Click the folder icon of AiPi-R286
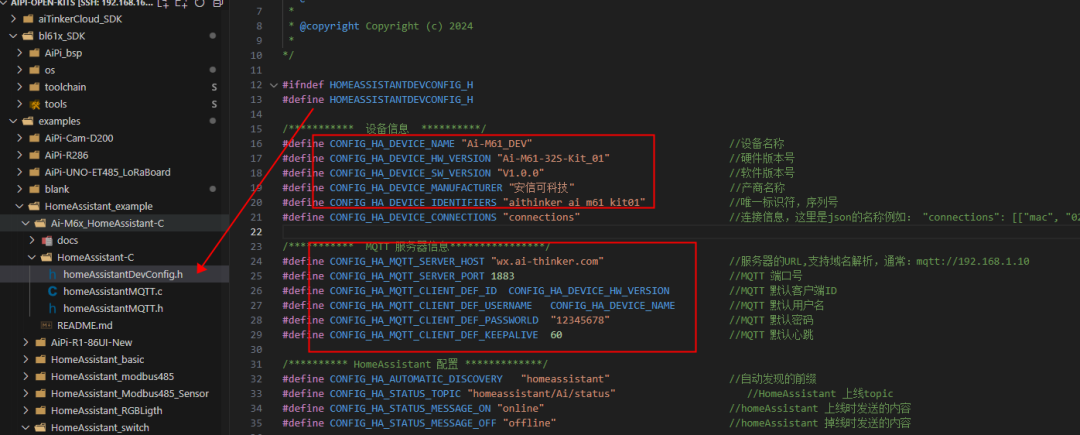The image size is (1080, 435). [34, 155]
